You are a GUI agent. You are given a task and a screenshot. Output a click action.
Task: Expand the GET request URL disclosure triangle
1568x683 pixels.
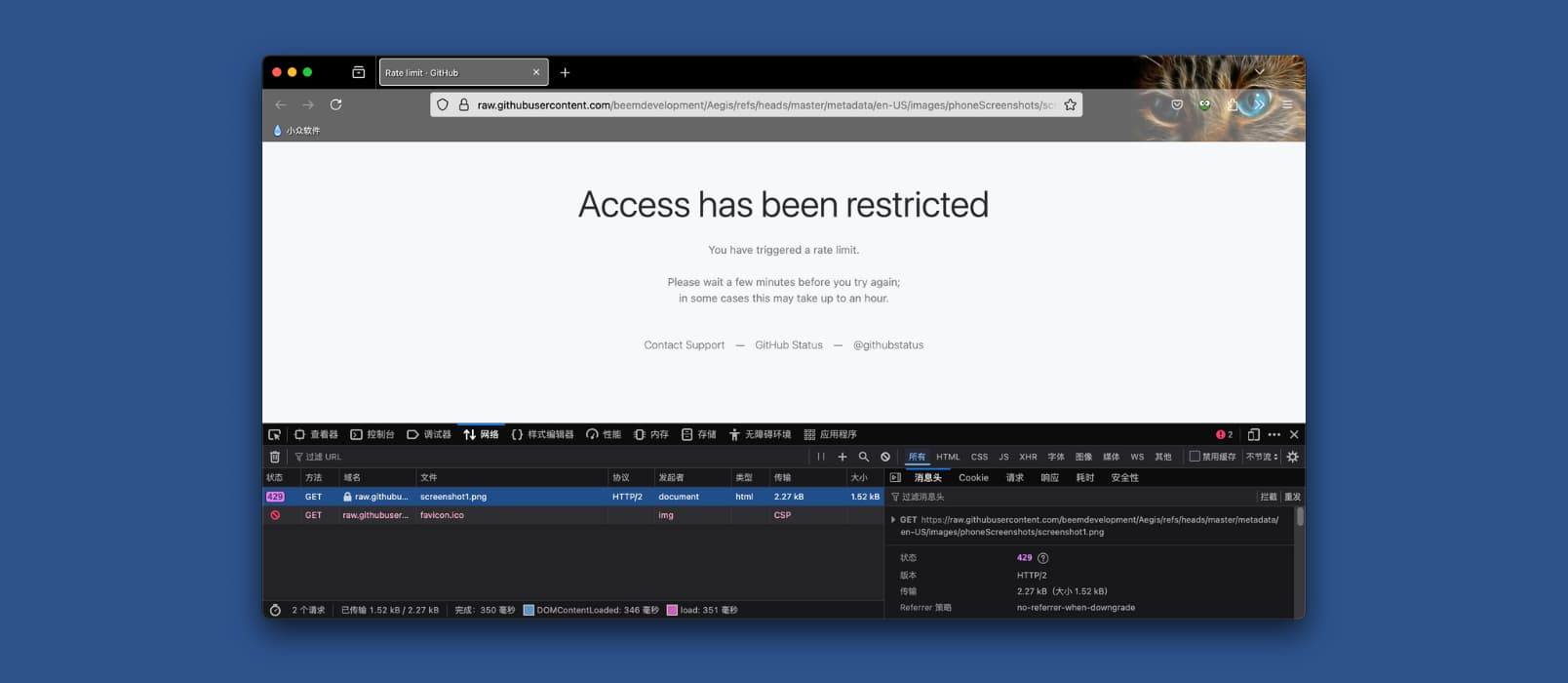[x=893, y=520]
